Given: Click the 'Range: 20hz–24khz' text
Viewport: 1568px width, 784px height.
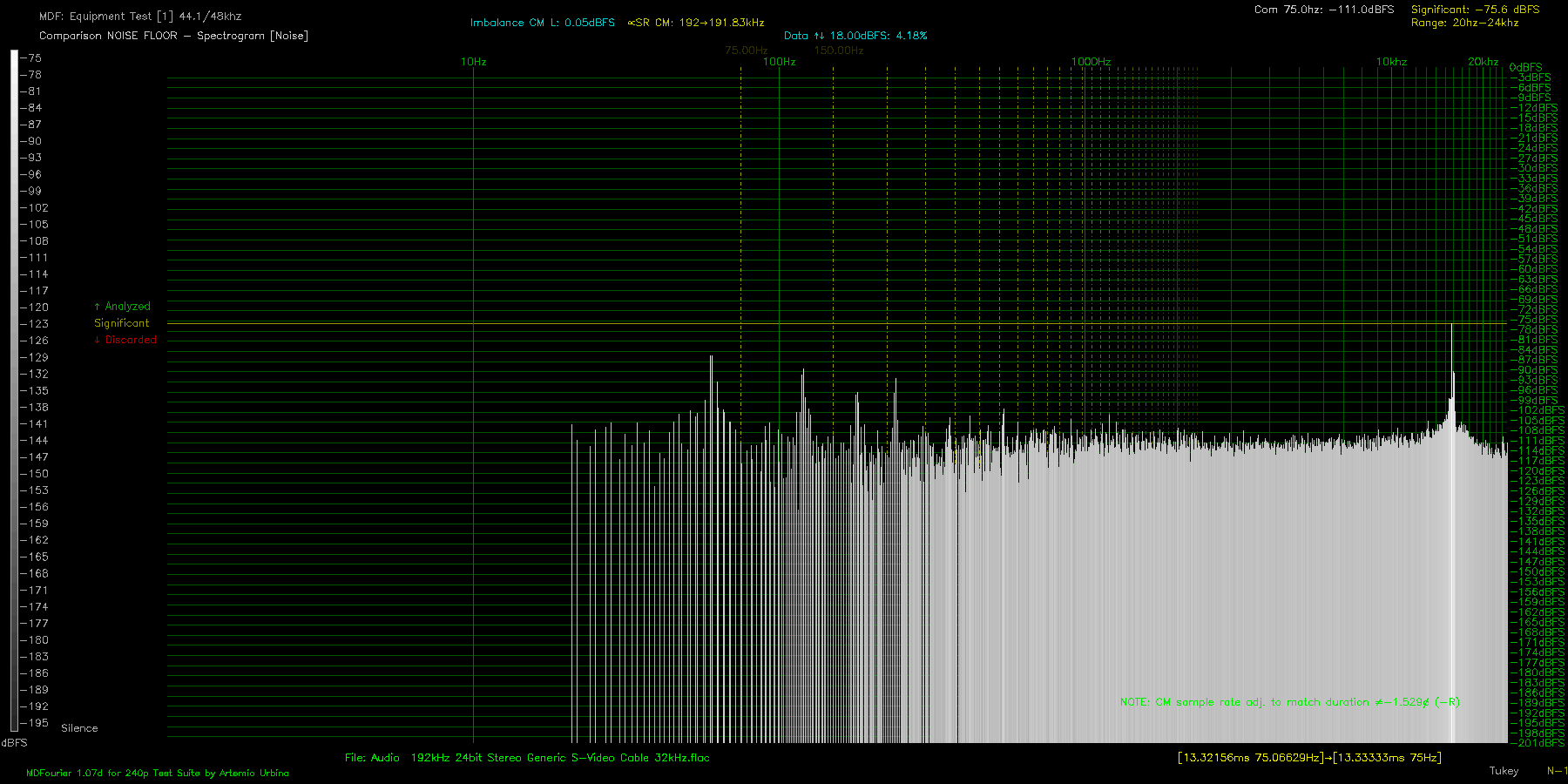Looking at the screenshot, I should (x=1465, y=23).
